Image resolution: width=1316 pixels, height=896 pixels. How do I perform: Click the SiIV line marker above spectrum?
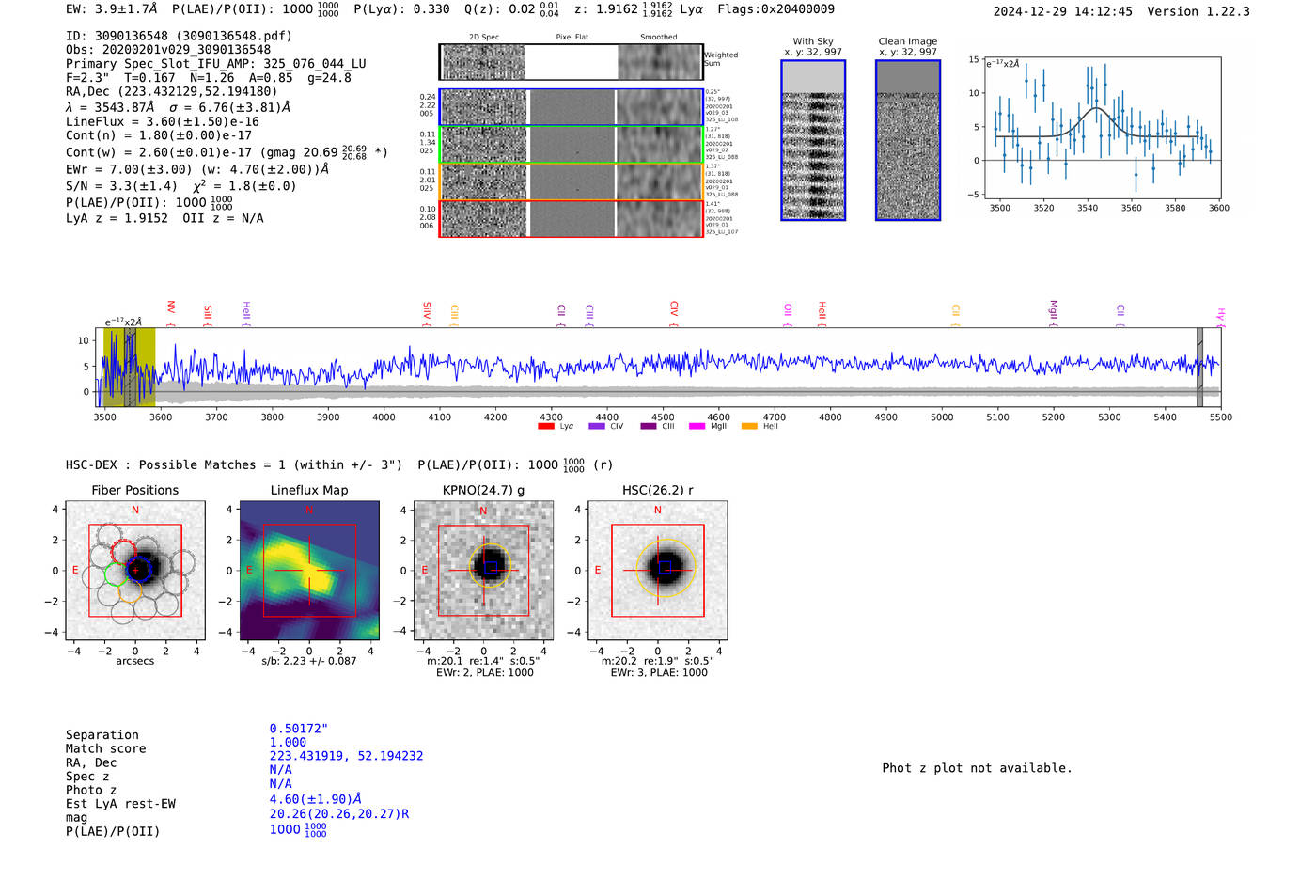[427, 309]
